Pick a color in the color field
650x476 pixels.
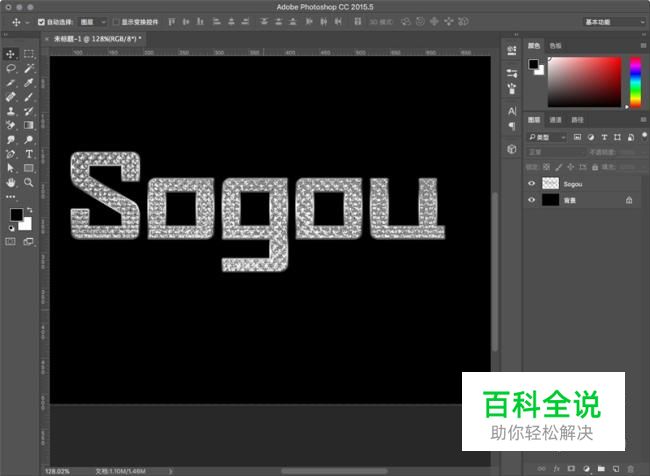click(585, 82)
